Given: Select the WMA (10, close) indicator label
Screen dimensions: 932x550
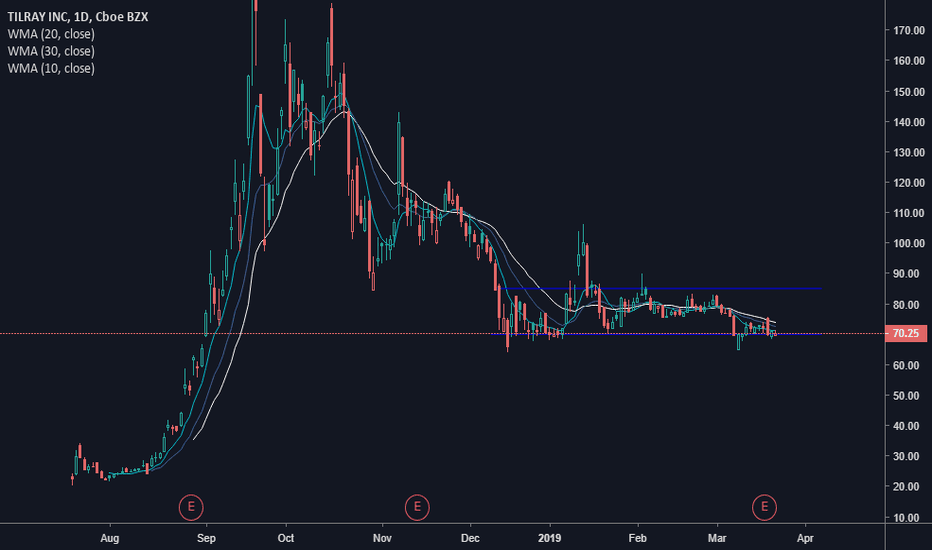Looking at the screenshot, I should coord(51,68).
